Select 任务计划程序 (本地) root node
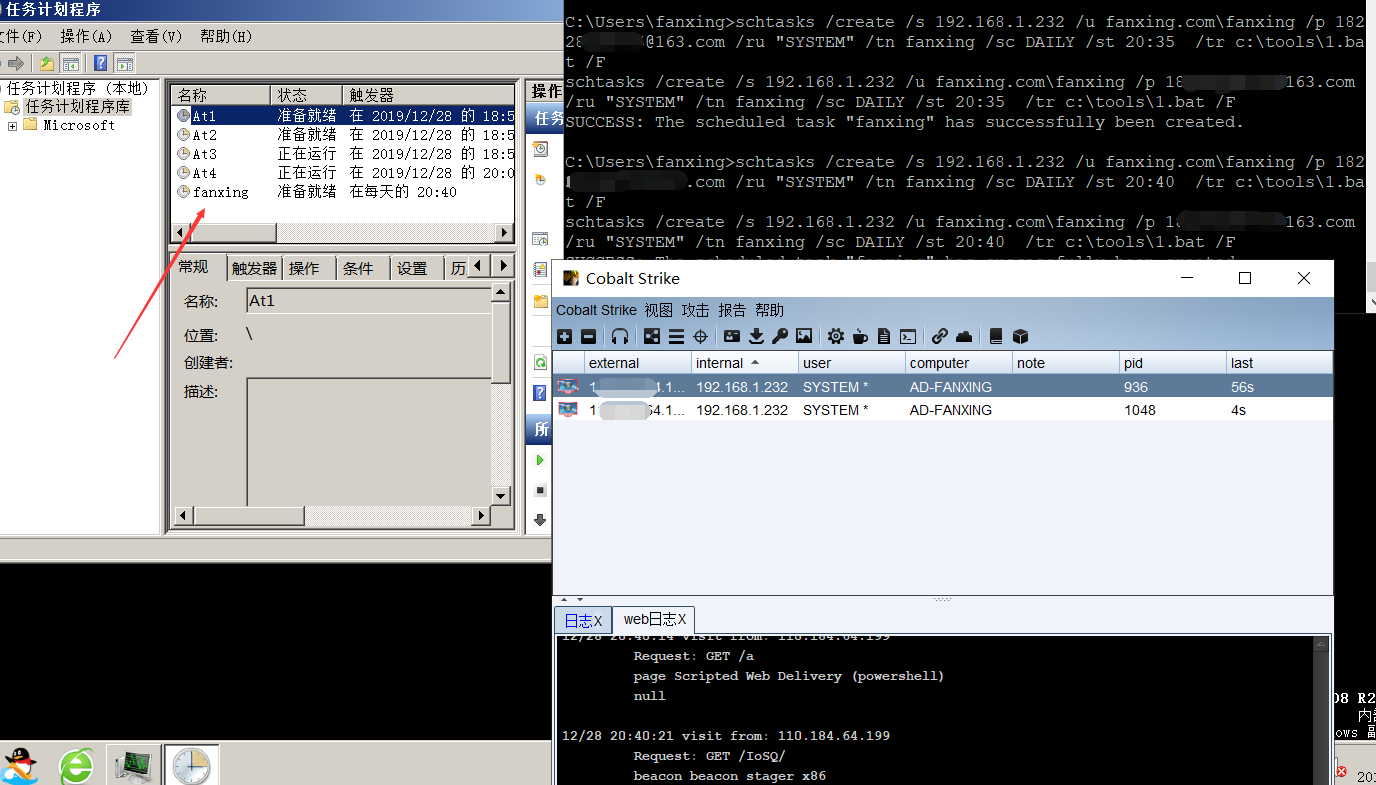This screenshot has height=785, width=1376. point(77,88)
